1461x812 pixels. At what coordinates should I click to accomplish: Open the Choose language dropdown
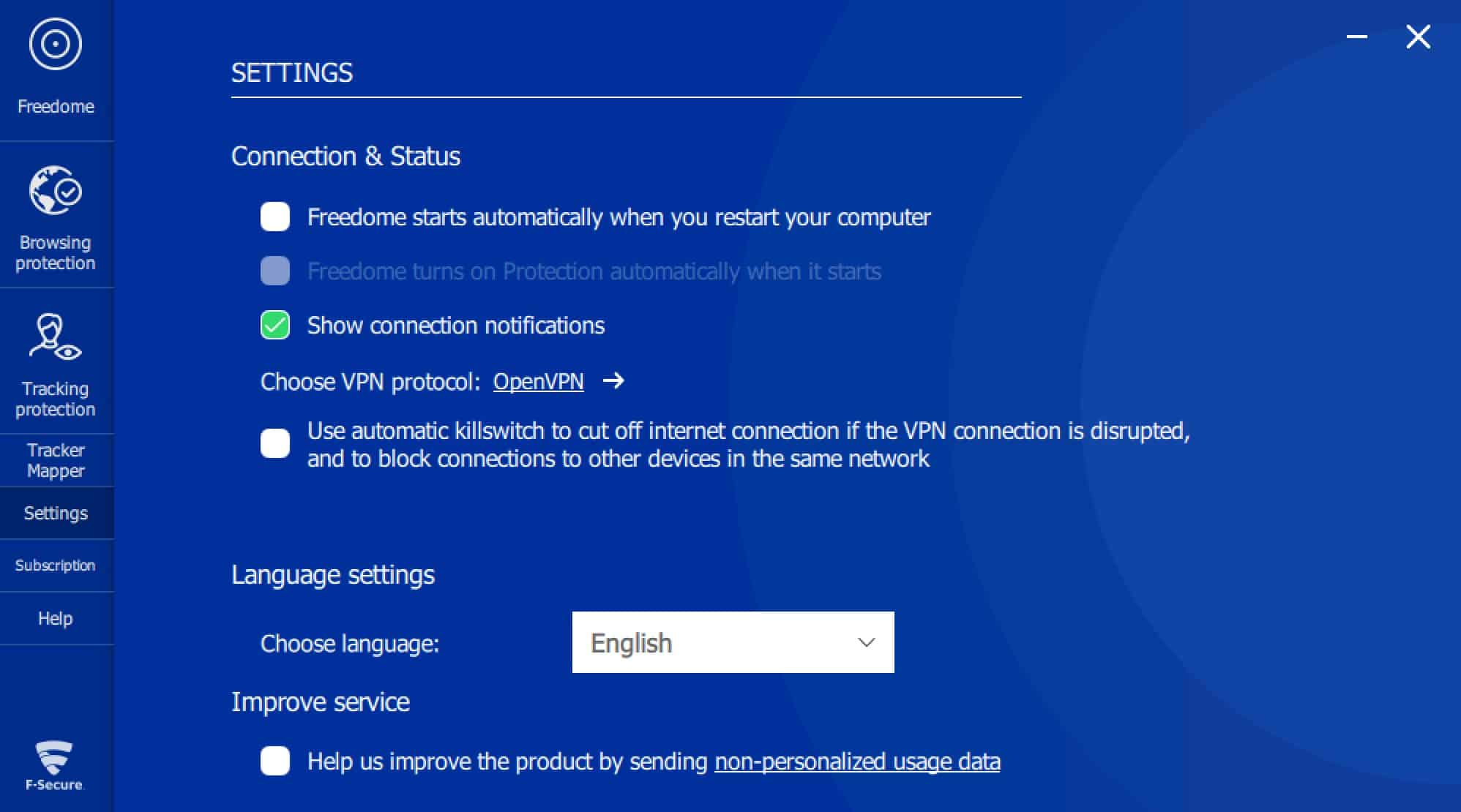pos(733,642)
